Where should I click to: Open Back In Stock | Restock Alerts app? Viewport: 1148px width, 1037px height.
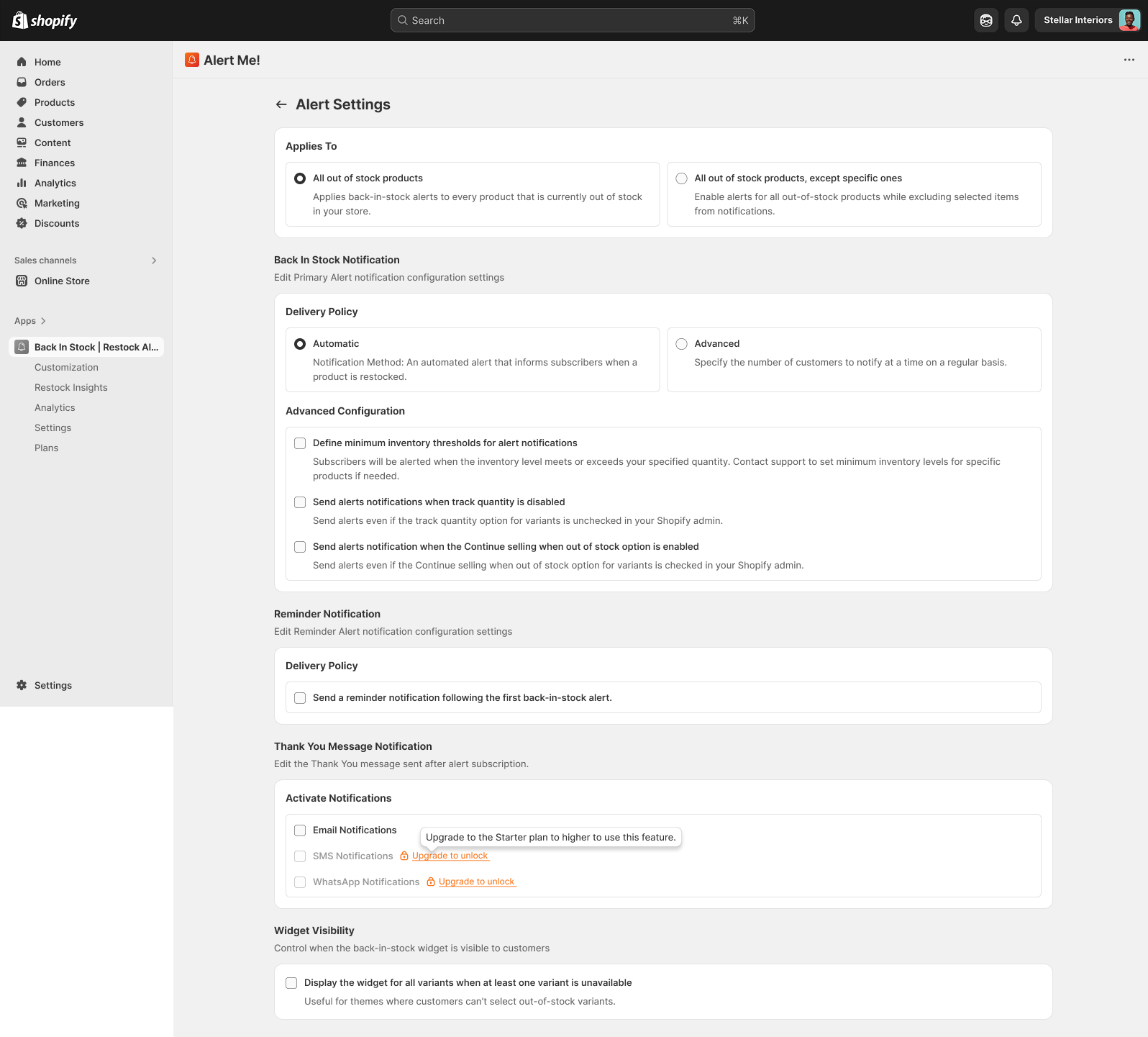tap(86, 347)
